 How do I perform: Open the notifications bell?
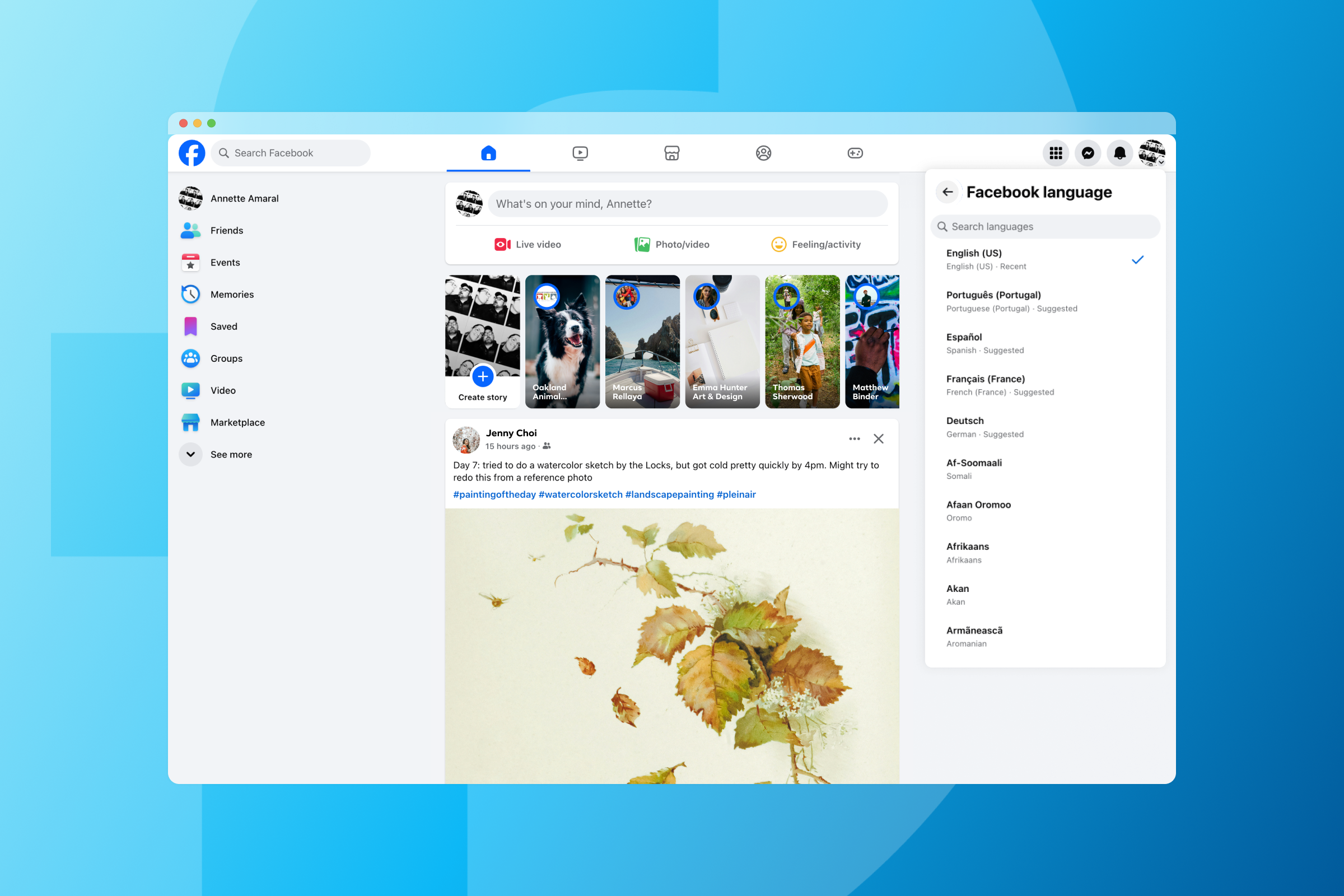[x=1119, y=152]
